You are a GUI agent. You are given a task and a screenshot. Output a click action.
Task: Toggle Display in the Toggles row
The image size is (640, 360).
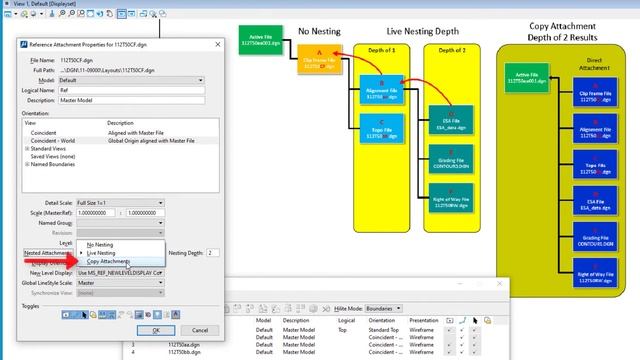point(66,315)
